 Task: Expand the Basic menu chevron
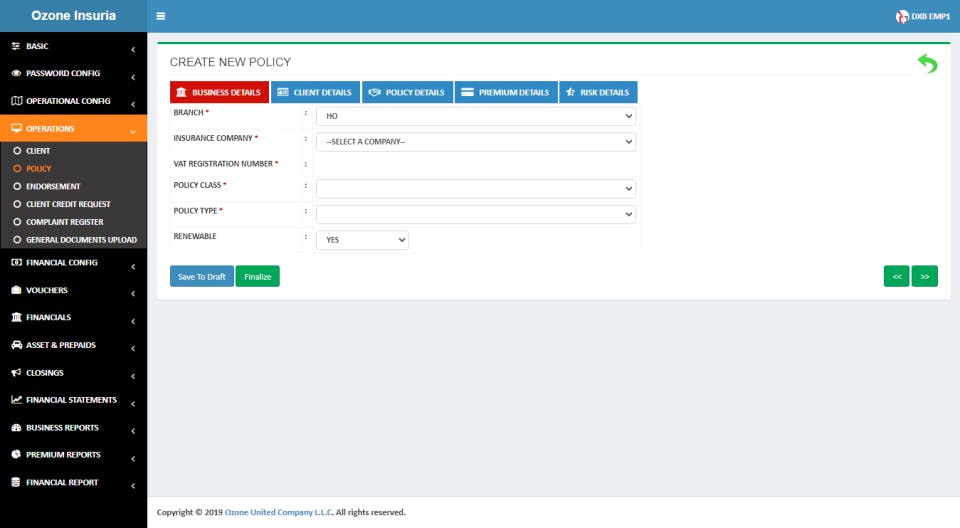133,50
